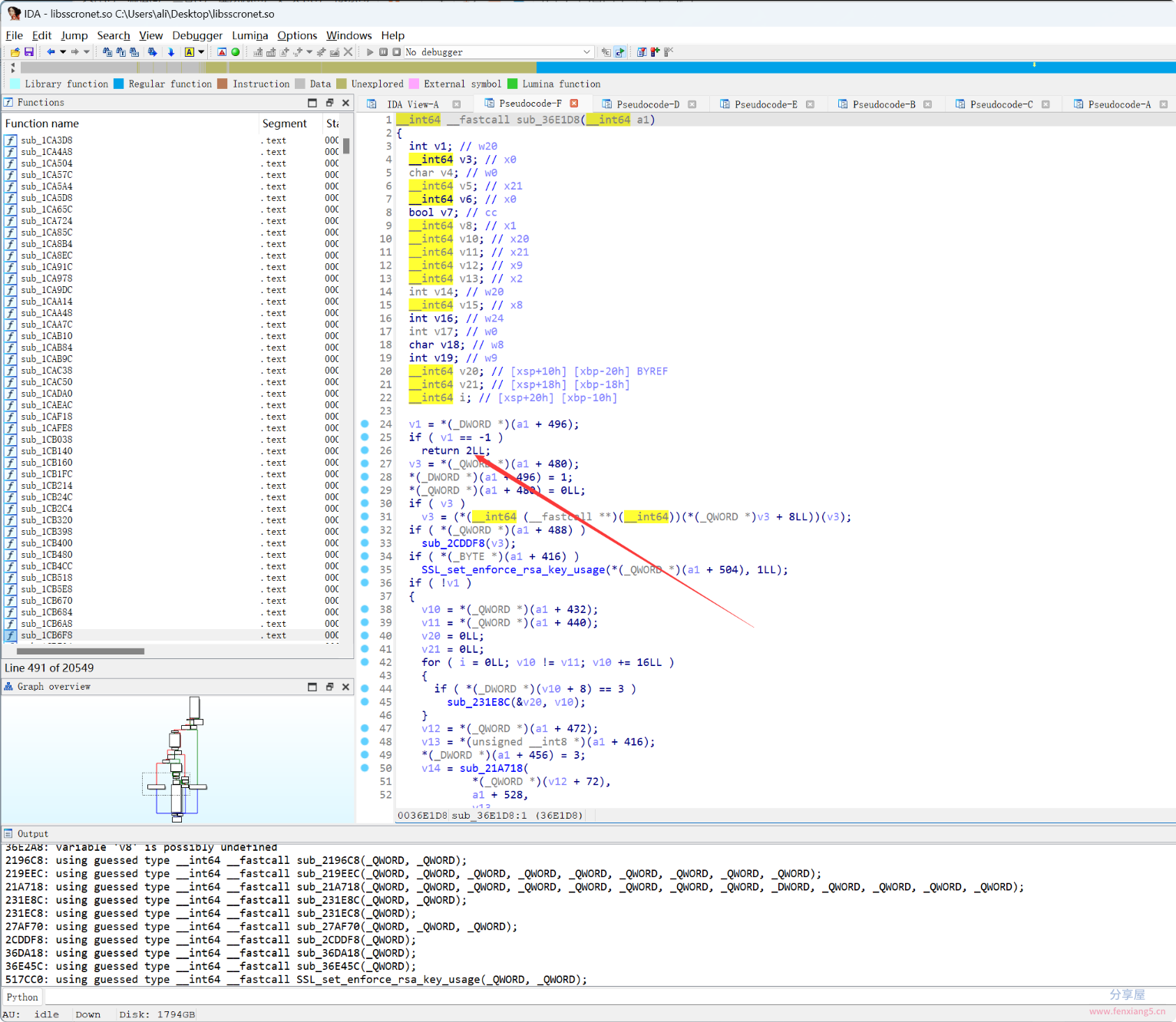Image resolution: width=1176 pixels, height=1022 pixels.
Task: Open the Jump menu
Action: pos(74,35)
